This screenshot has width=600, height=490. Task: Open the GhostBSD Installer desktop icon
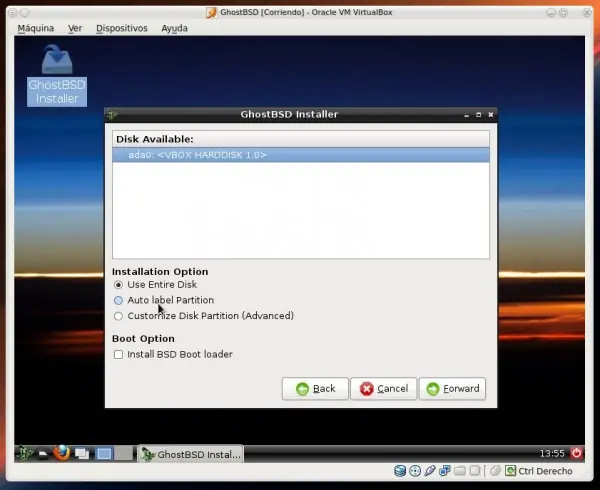click(57, 75)
